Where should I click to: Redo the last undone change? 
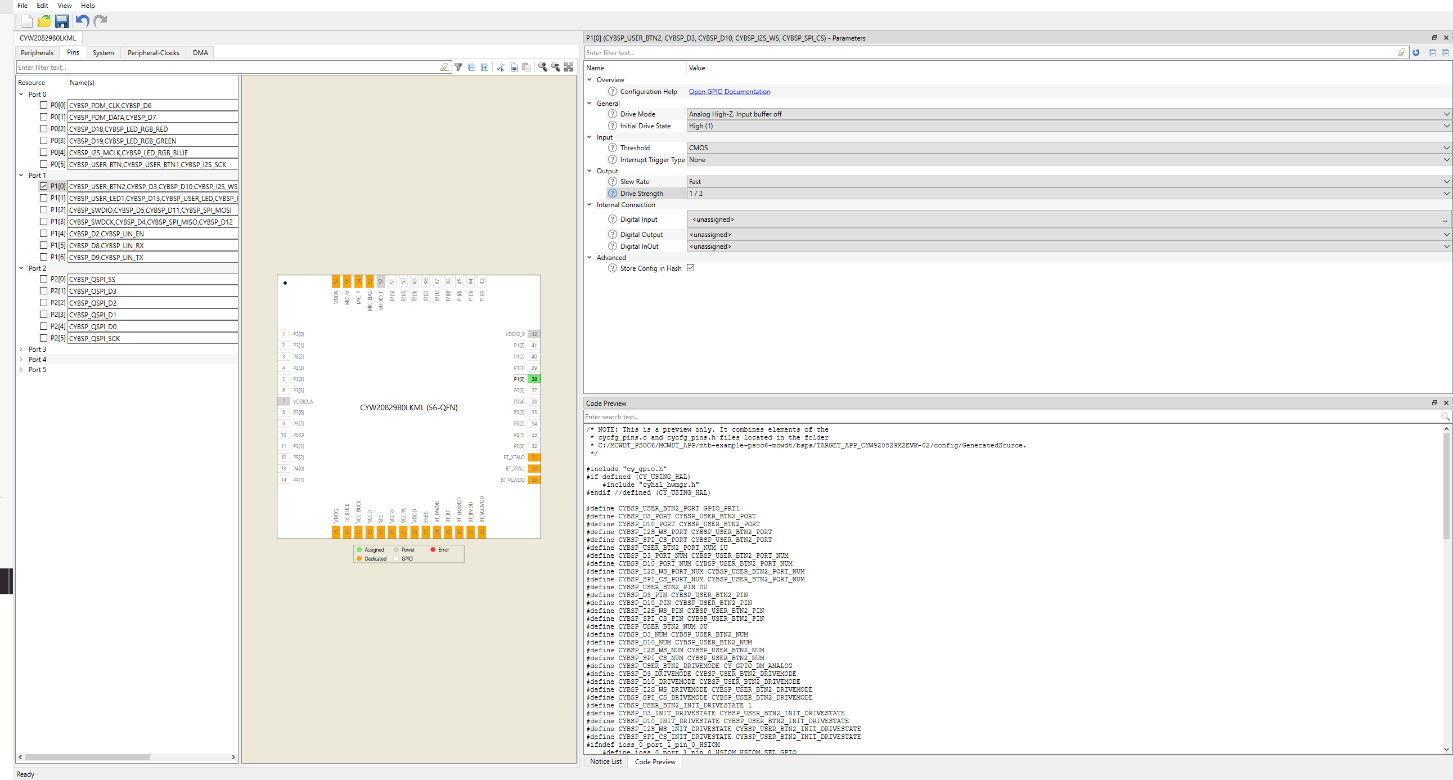(x=100, y=20)
